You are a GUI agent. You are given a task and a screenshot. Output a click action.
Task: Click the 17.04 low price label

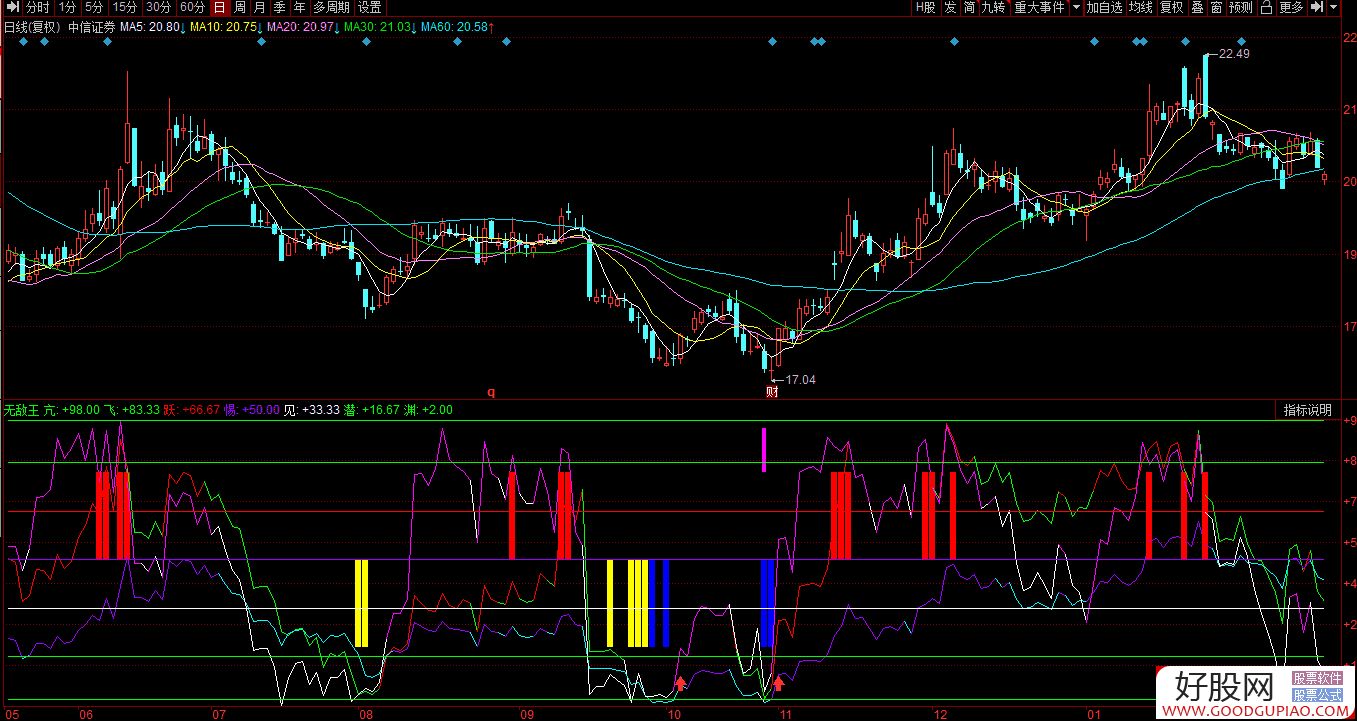click(800, 380)
